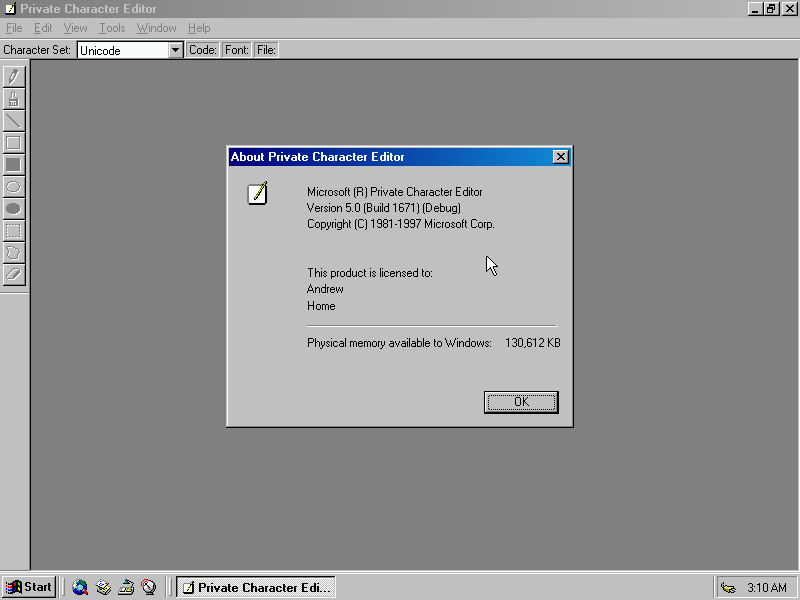
Task: Activate the Freeform Selection tool
Action: click(14, 252)
